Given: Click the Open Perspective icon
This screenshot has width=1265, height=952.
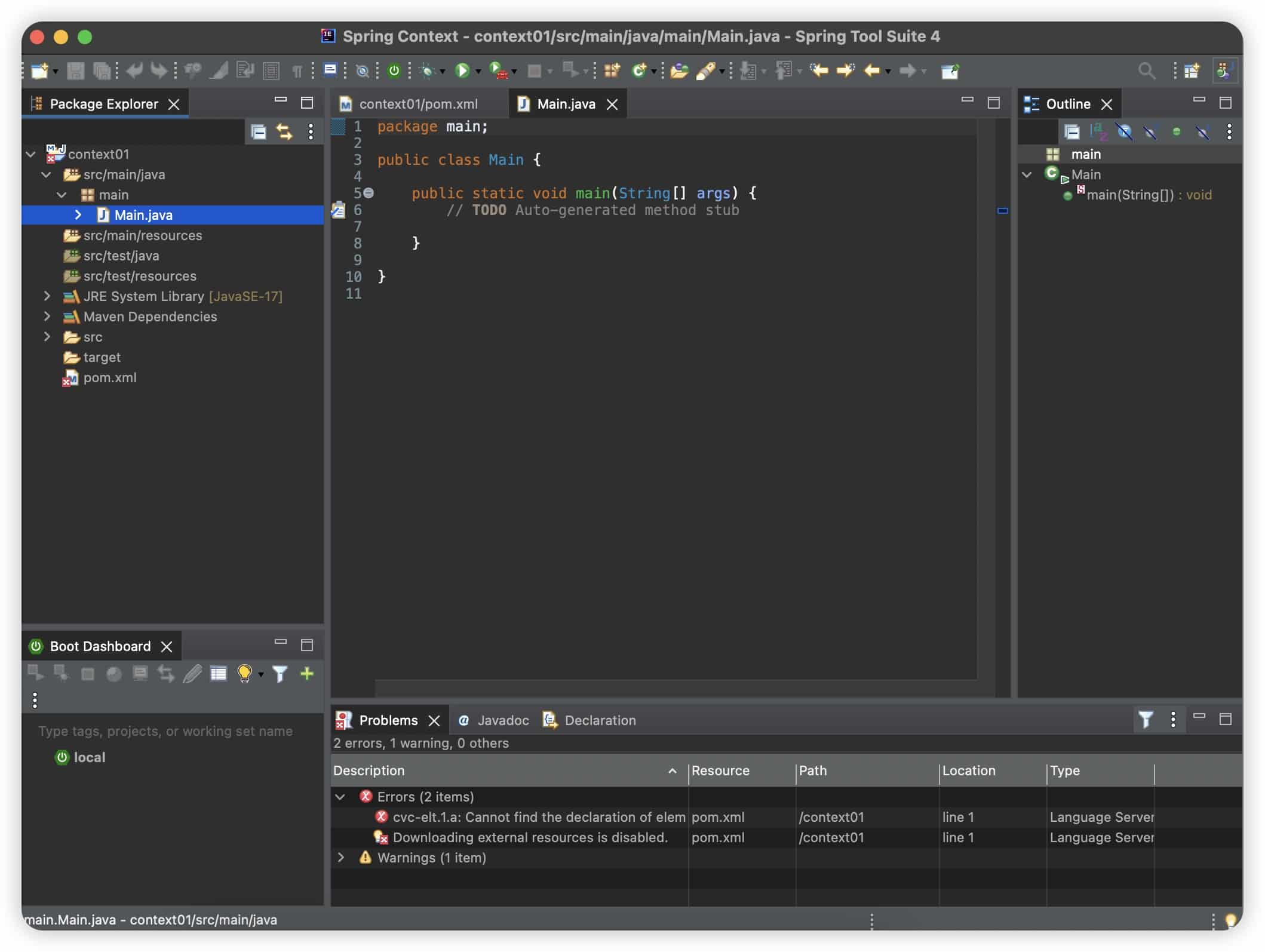Looking at the screenshot, I should [1192, 71].
